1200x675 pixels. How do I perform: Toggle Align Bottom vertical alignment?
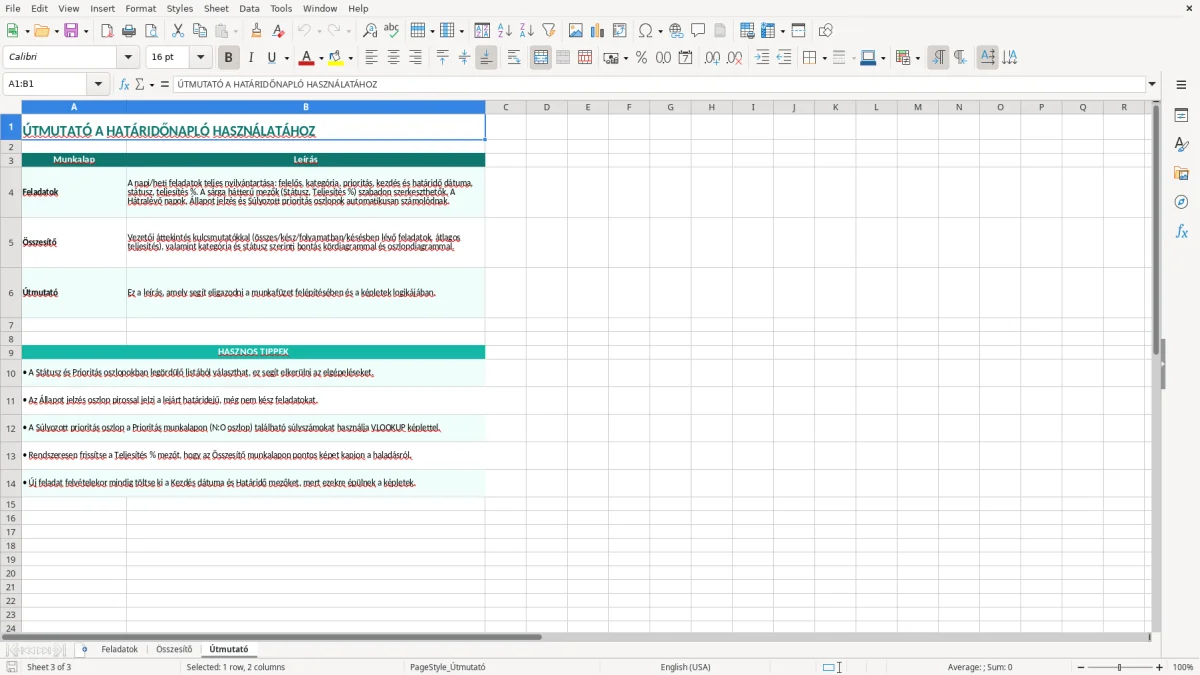(486, 58)
